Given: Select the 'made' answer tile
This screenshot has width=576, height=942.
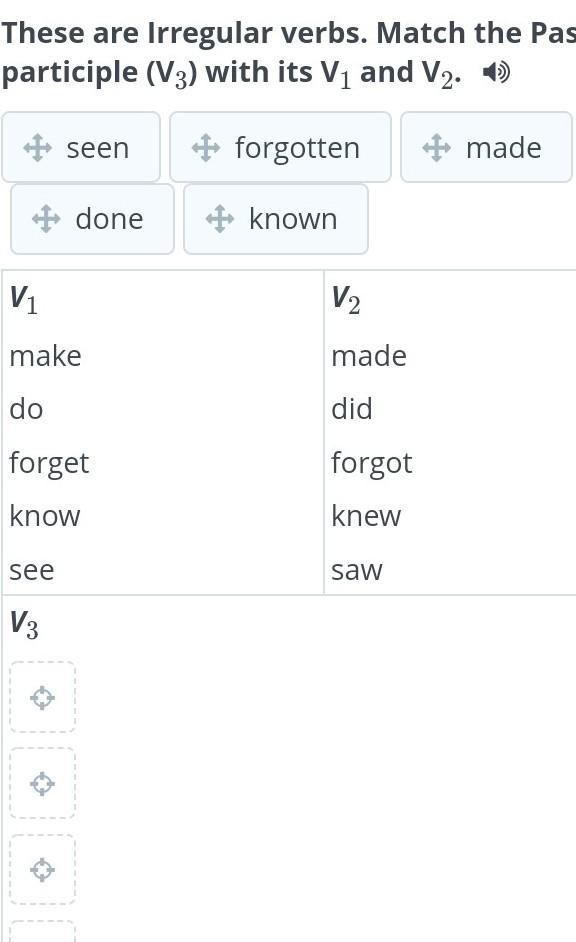Looking at the screenshot, I should (487, 147).
